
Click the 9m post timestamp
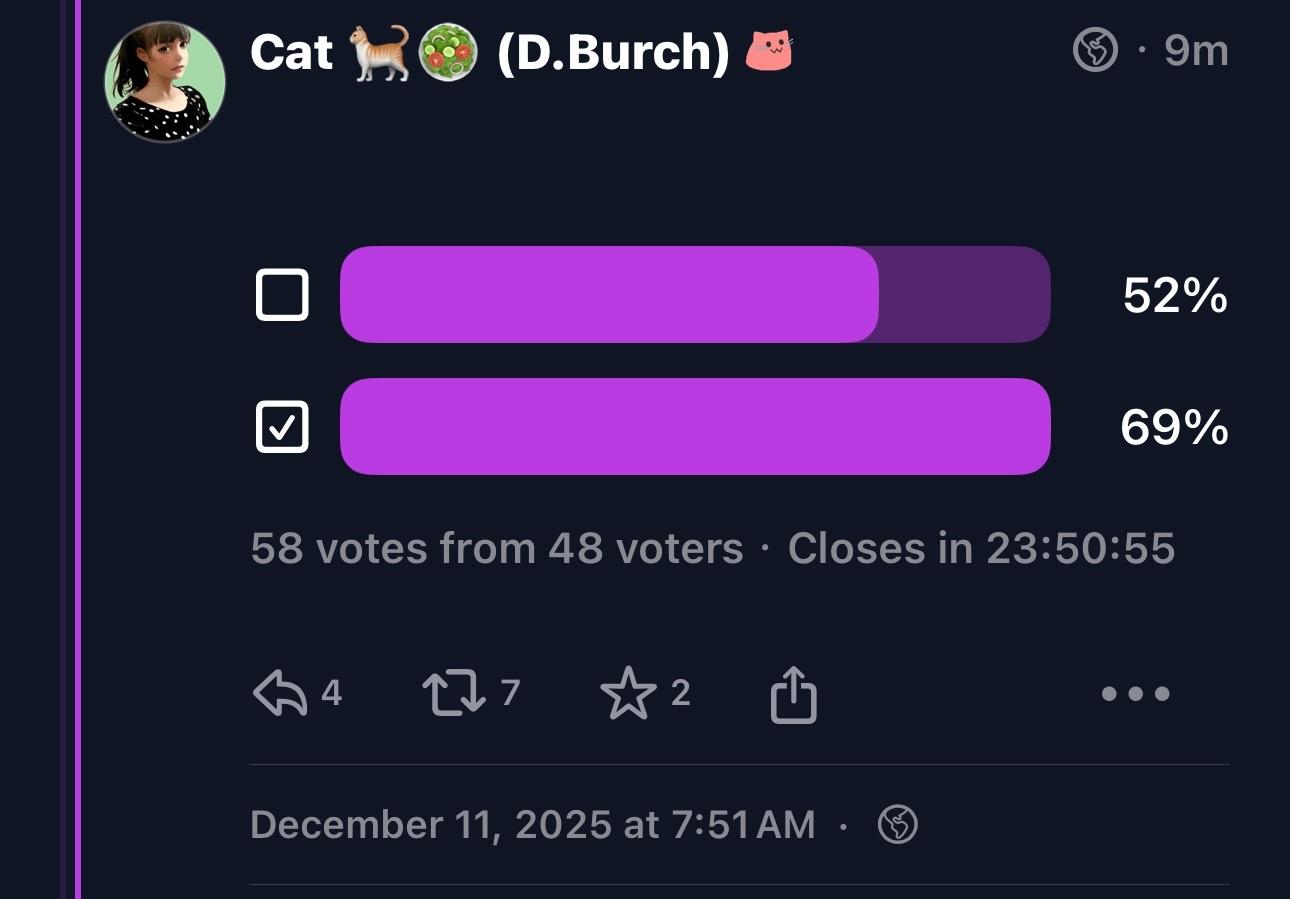point(1196,50)
